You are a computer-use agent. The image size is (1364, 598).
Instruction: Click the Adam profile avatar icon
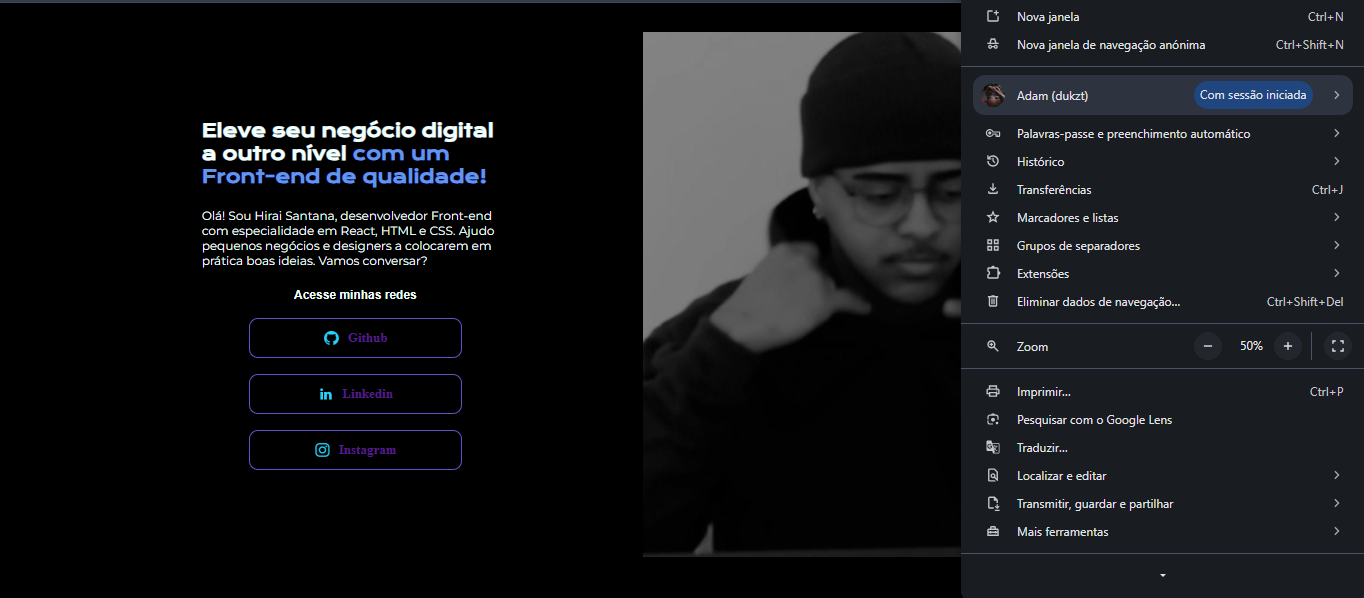coord(993,95)
